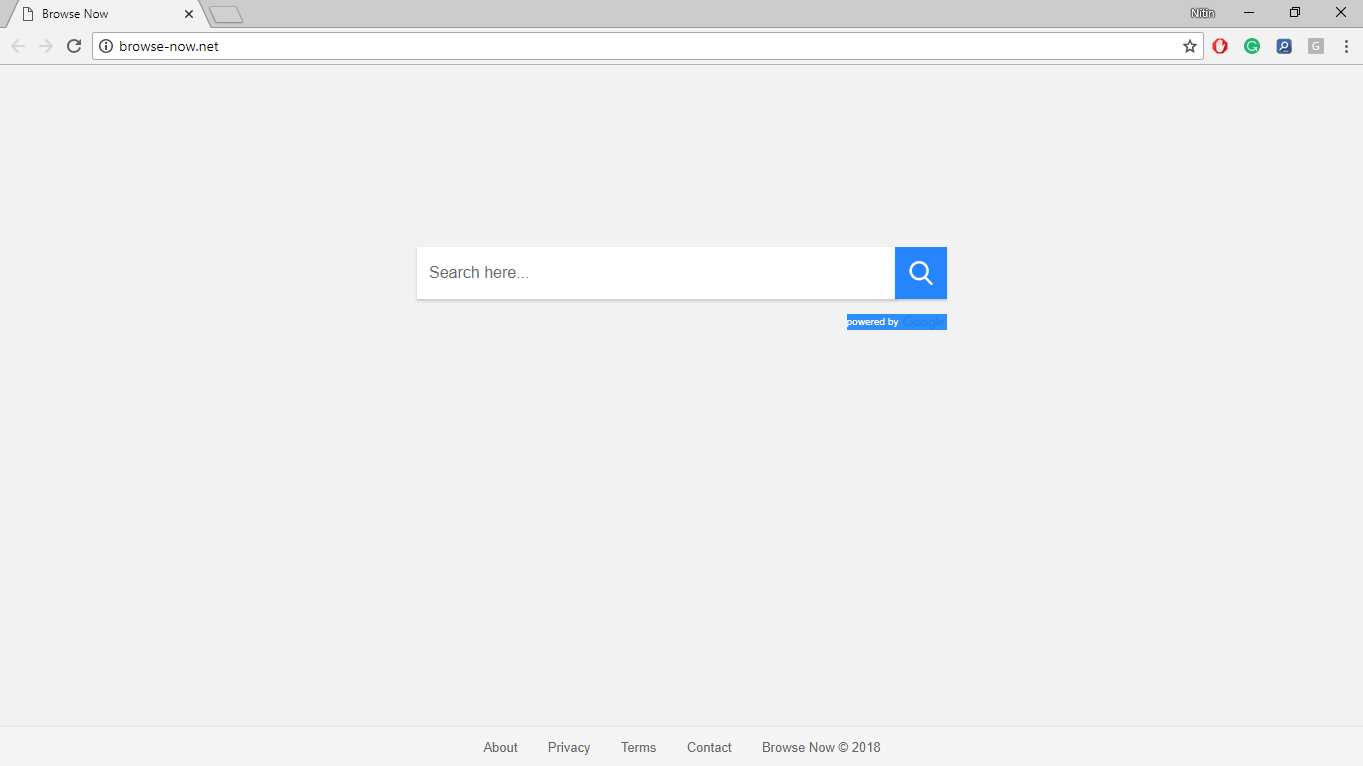Click the back navigation arrow

pyautogui.click(x=17, y=45)
